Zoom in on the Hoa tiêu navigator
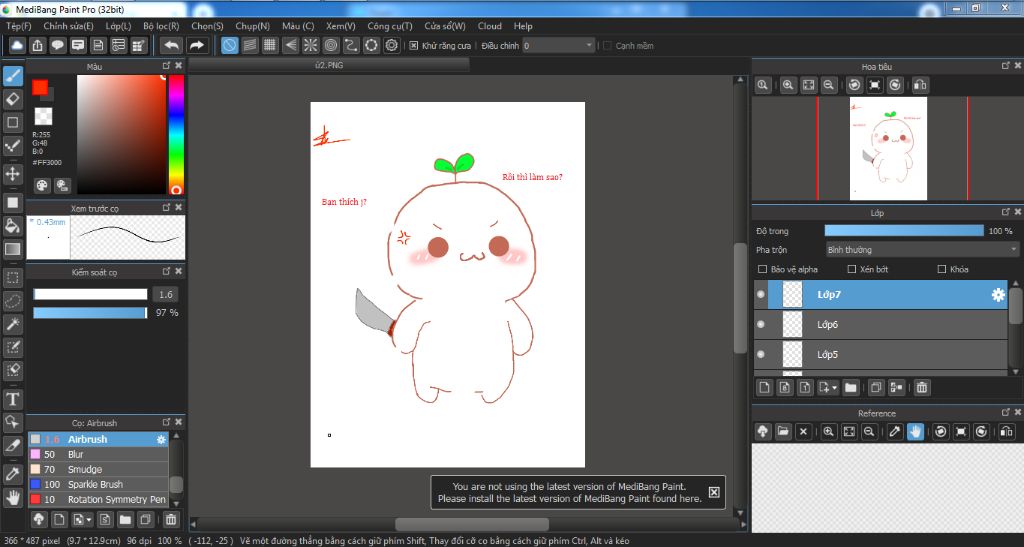This screenshot has height=547, width=1024. (x=788, y=85)
